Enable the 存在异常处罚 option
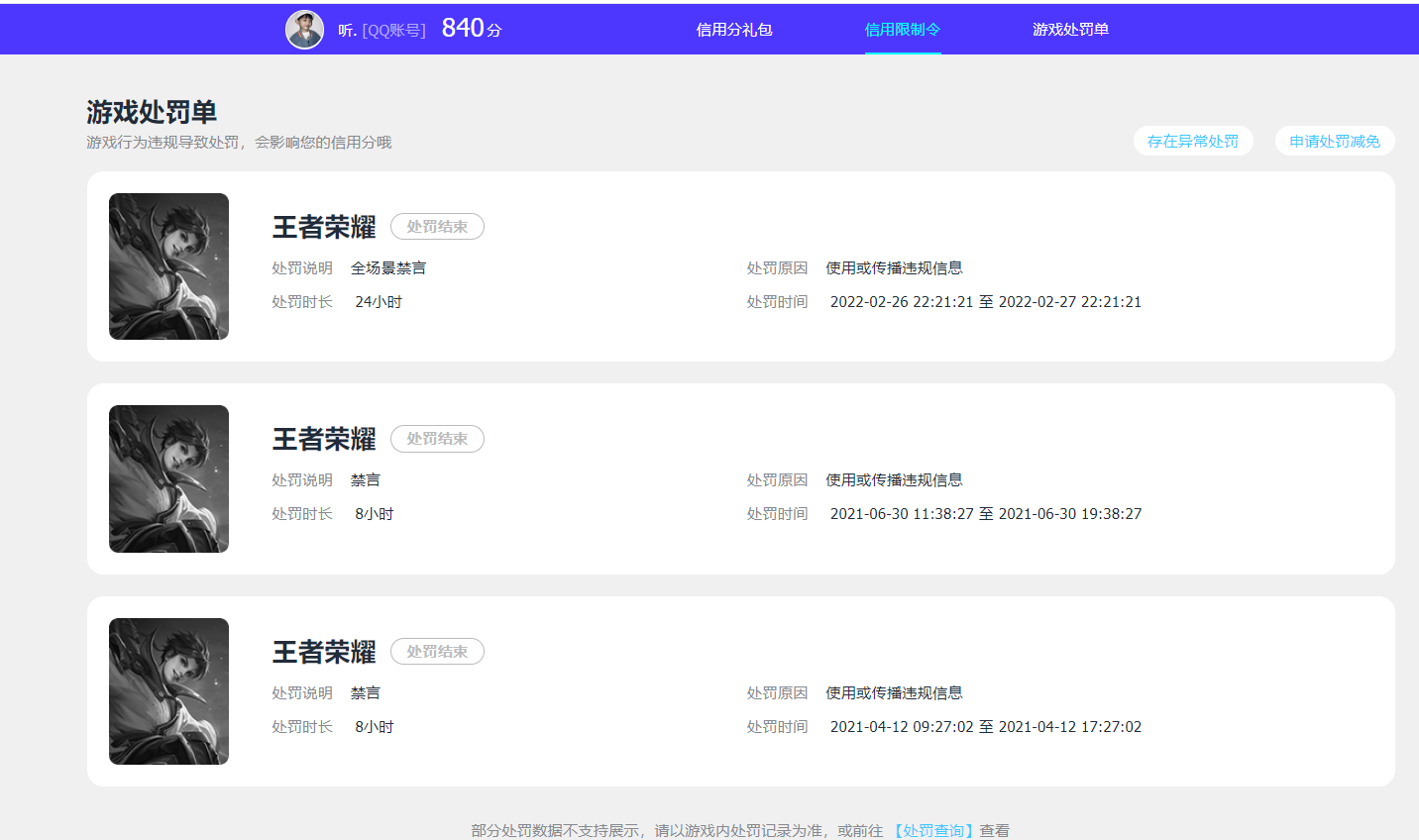This screenshot has width=1419, height=840. point(1193,141)
